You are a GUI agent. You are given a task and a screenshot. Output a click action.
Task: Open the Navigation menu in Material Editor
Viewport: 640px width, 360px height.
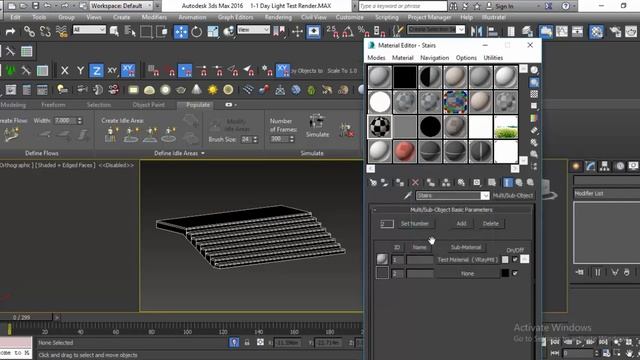tap(434, 58)
